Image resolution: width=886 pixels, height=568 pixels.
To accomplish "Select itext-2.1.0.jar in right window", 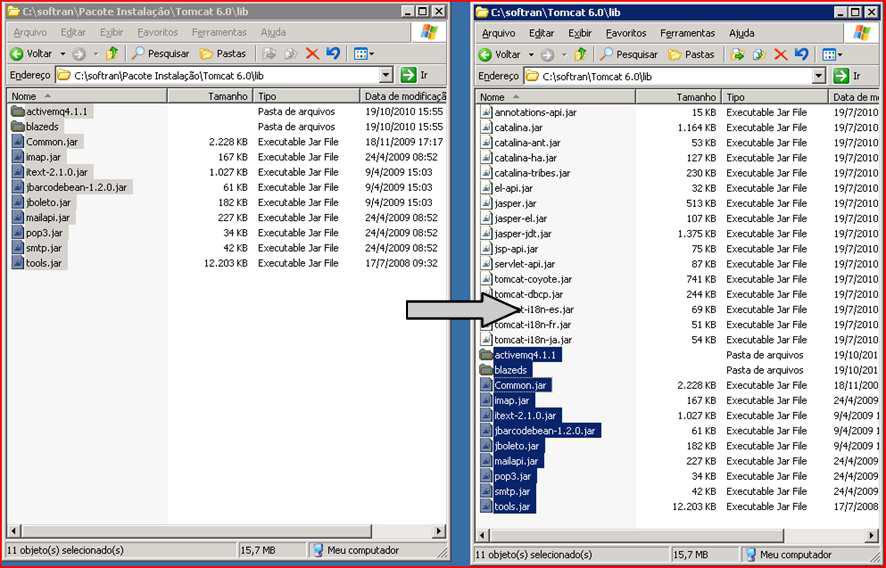I will click(520, 415).
